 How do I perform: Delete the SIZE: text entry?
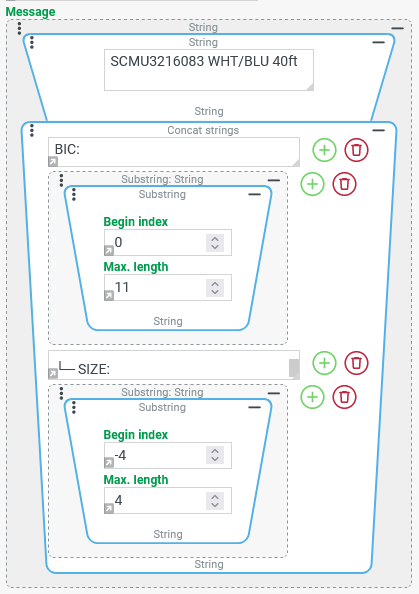(x=356, y=363)
